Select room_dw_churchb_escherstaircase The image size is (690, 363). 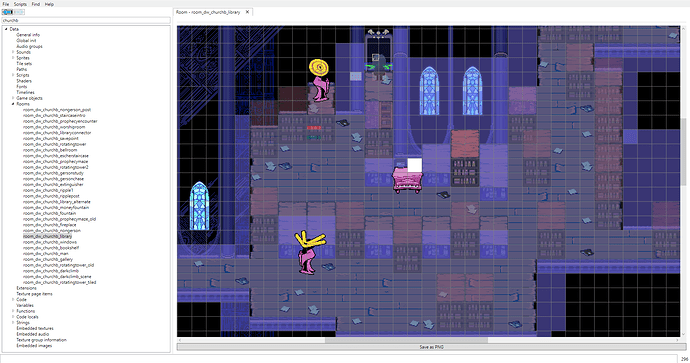(55, 156)
